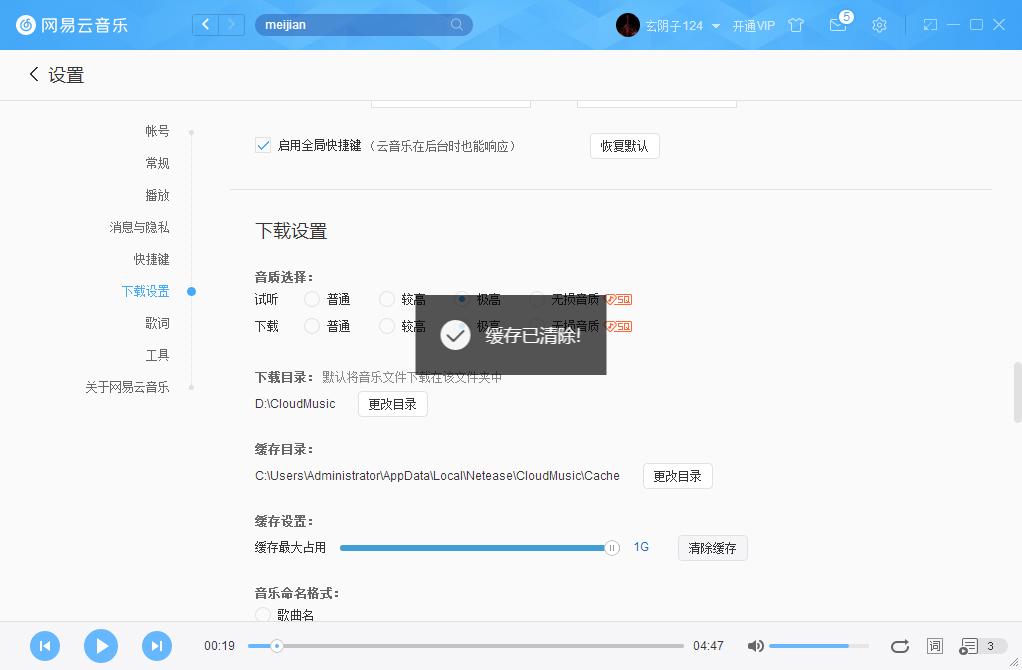Adjust the 缓存最大占用 cache size slider
This screenshot has height=670, width=1022.
(x=611, y=548)
